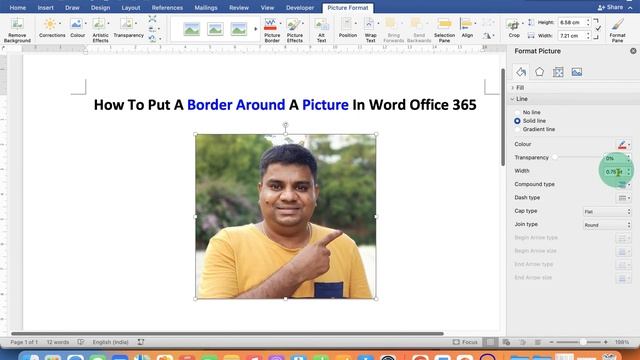Click Transparency percentage field
This screenshot has width=640, height=360.
[614, 158]
